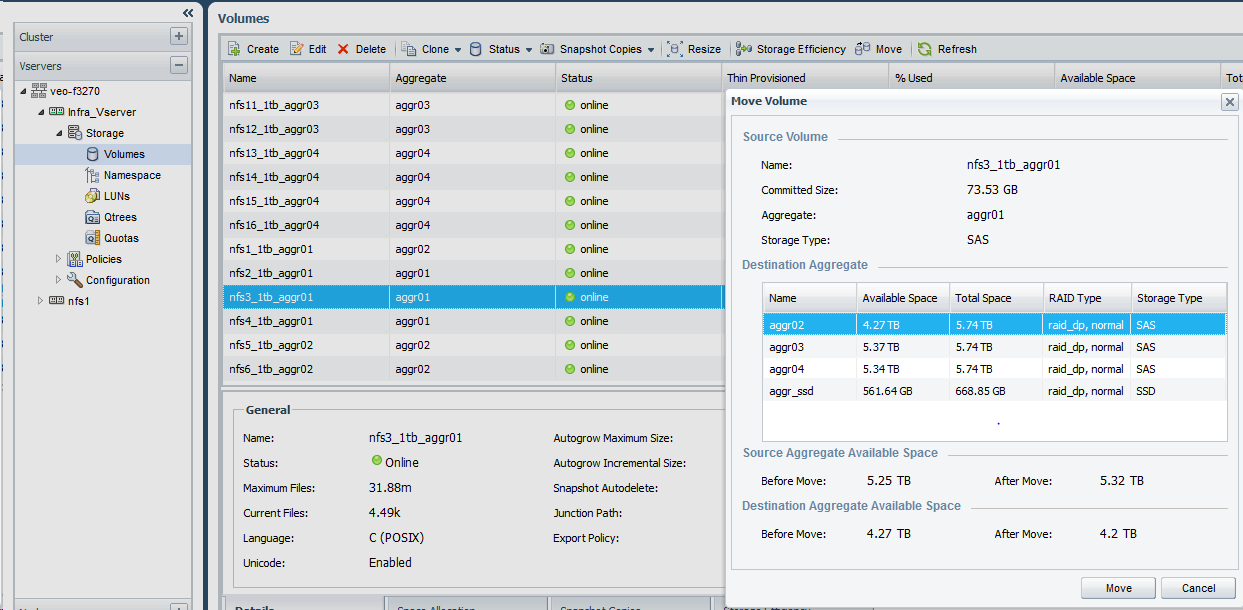The width and height of the screenshot is (1243, 610).
Task: Click the red Delete icon in toolbar
Action: [x=344, y=49]
